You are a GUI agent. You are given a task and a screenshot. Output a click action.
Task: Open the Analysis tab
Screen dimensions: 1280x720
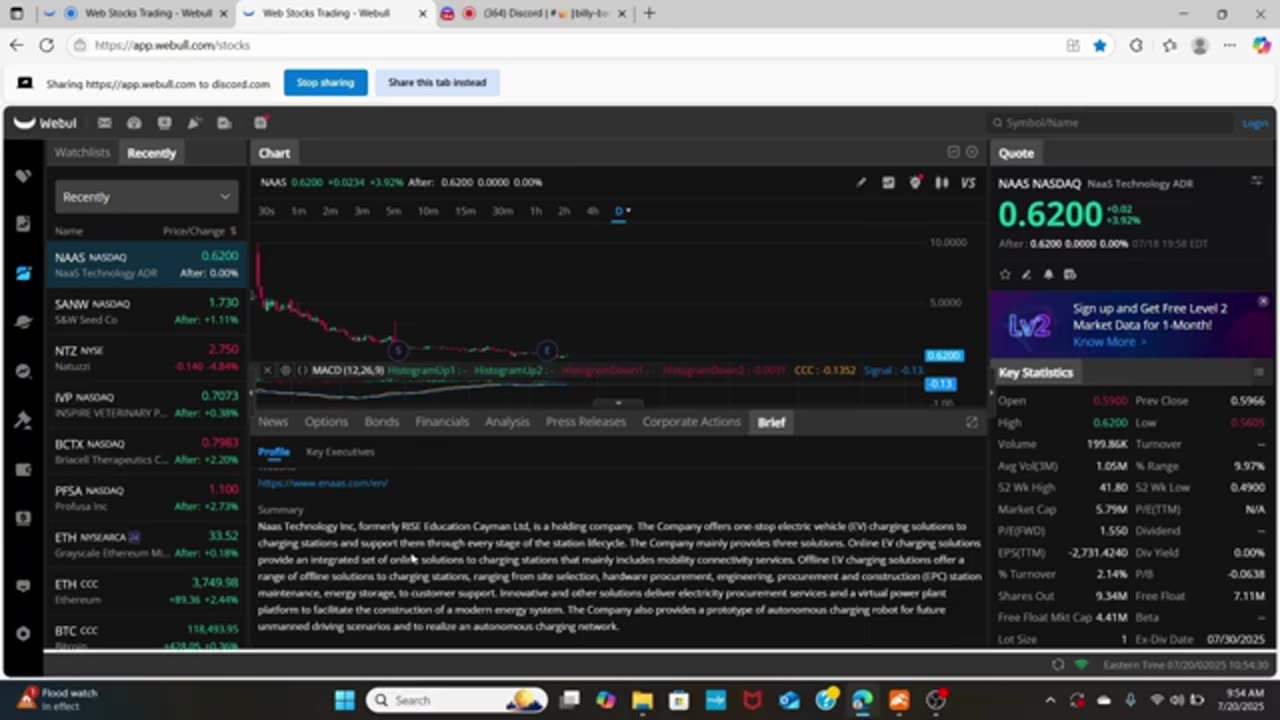coord(507,422)
